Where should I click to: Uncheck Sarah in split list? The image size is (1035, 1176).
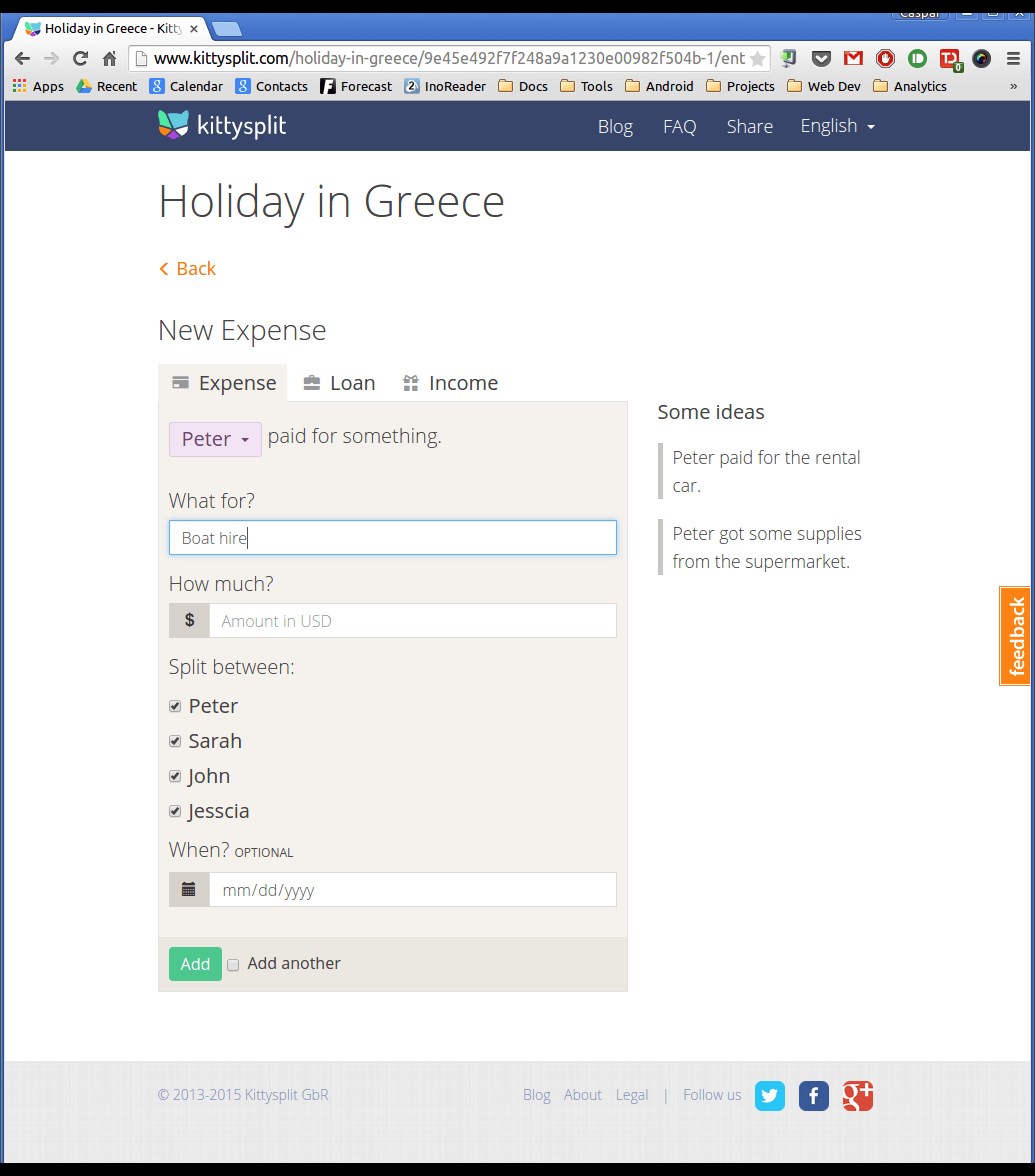(x=175, y=741)
